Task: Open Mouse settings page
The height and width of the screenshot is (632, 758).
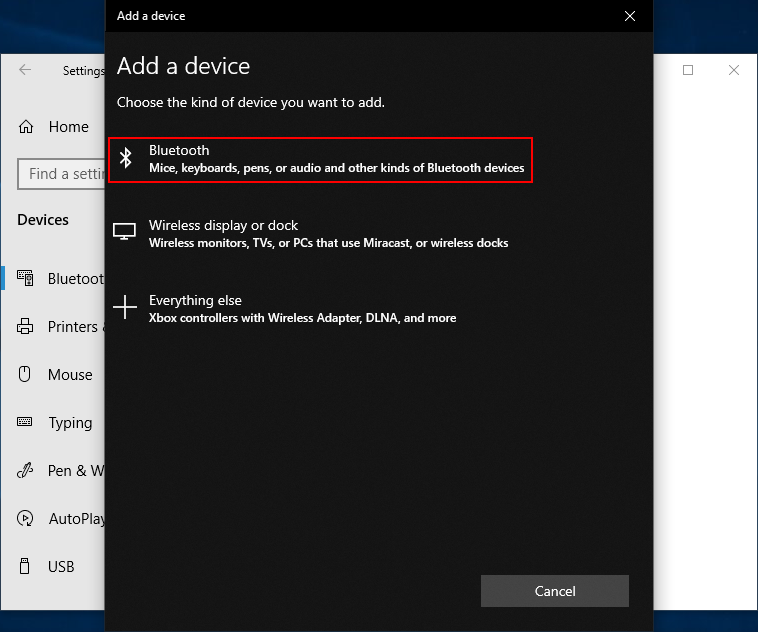Action: [x=70, y=375]
